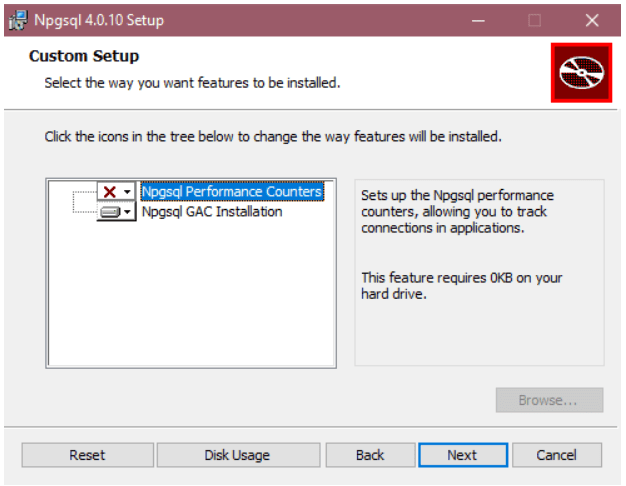
Task: Click the greyed-out Browse button
Action: point(548,400)
